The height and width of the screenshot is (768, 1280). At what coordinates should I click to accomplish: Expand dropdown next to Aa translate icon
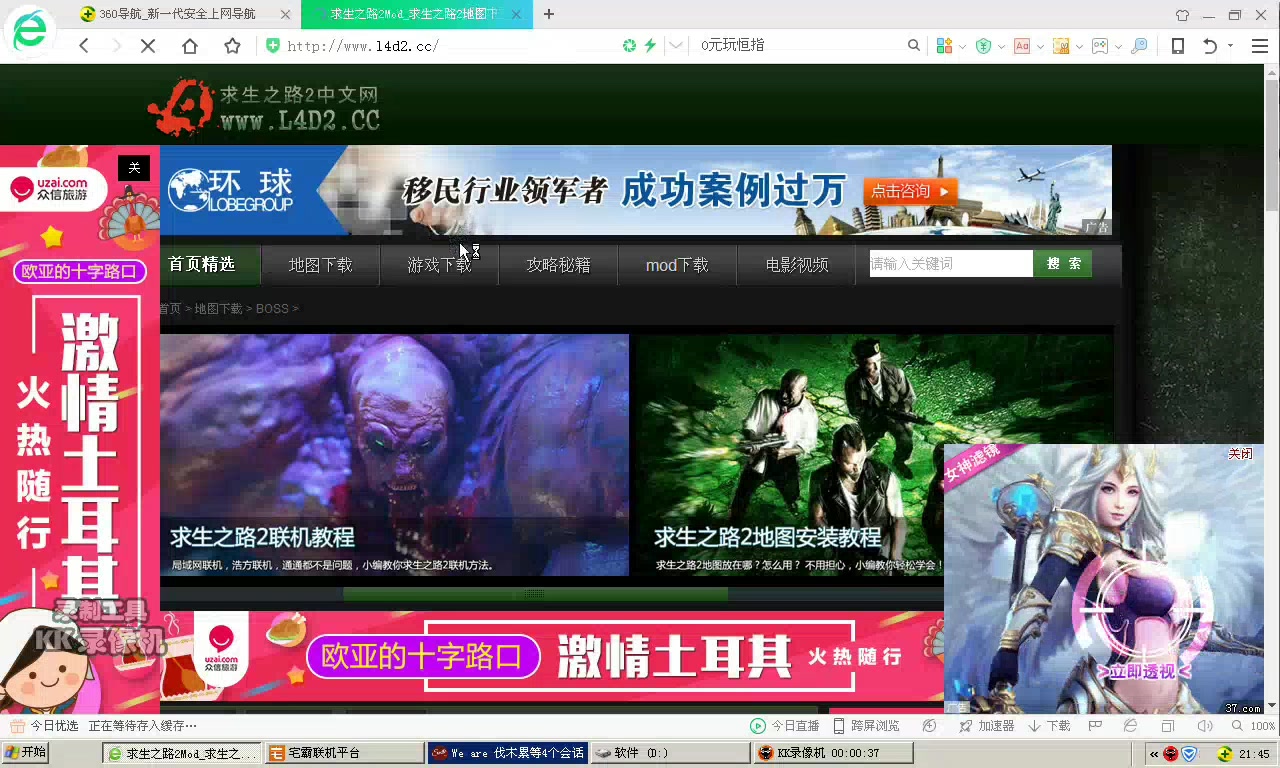(x=1040, y=46)
